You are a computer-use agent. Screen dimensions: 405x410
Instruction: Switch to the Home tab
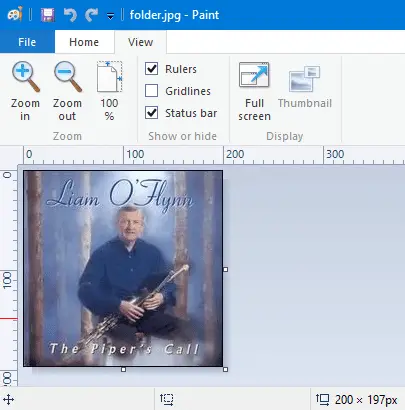84,42
